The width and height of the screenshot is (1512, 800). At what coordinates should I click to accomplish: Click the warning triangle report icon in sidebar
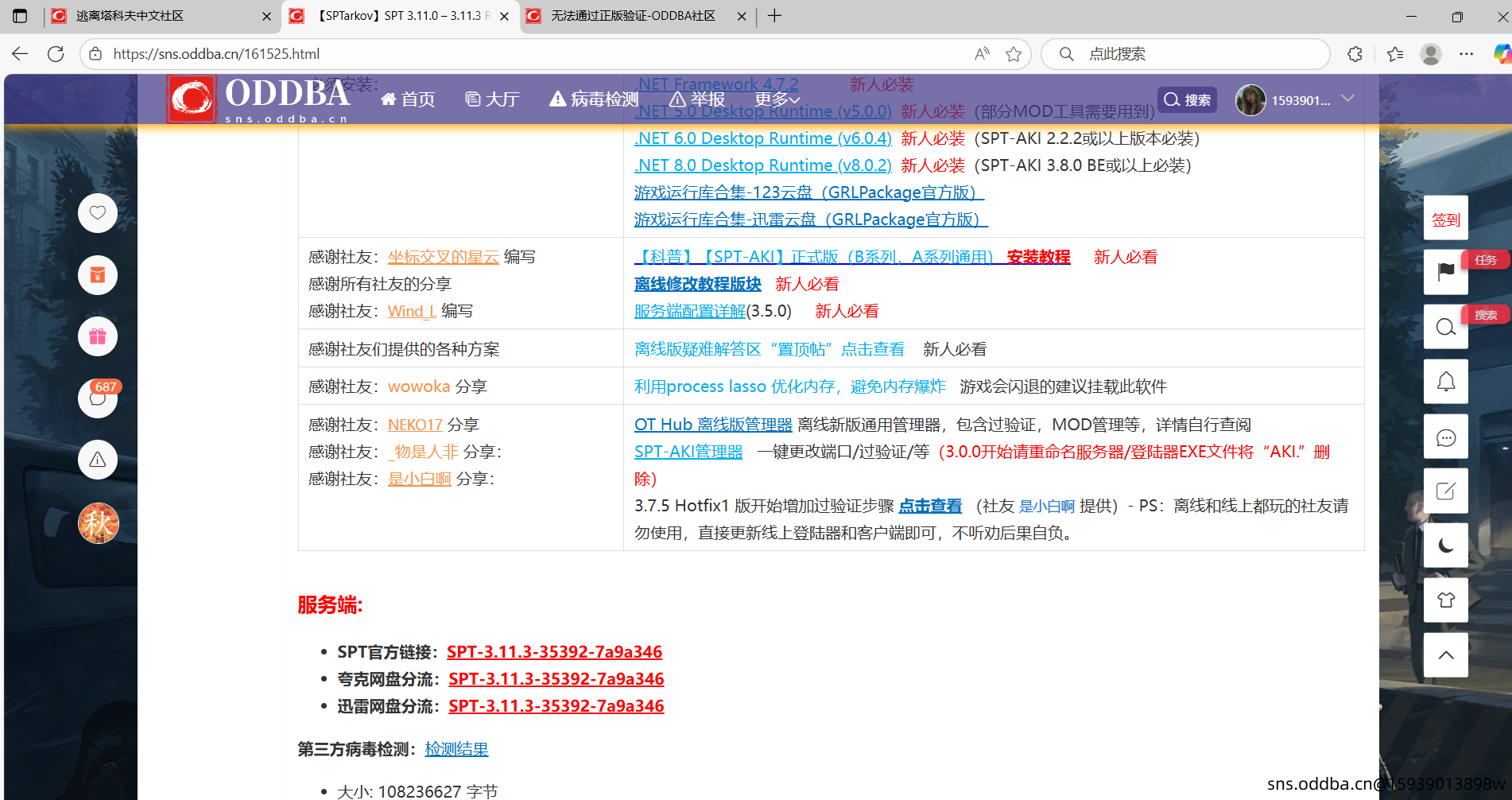click(98, 460)
